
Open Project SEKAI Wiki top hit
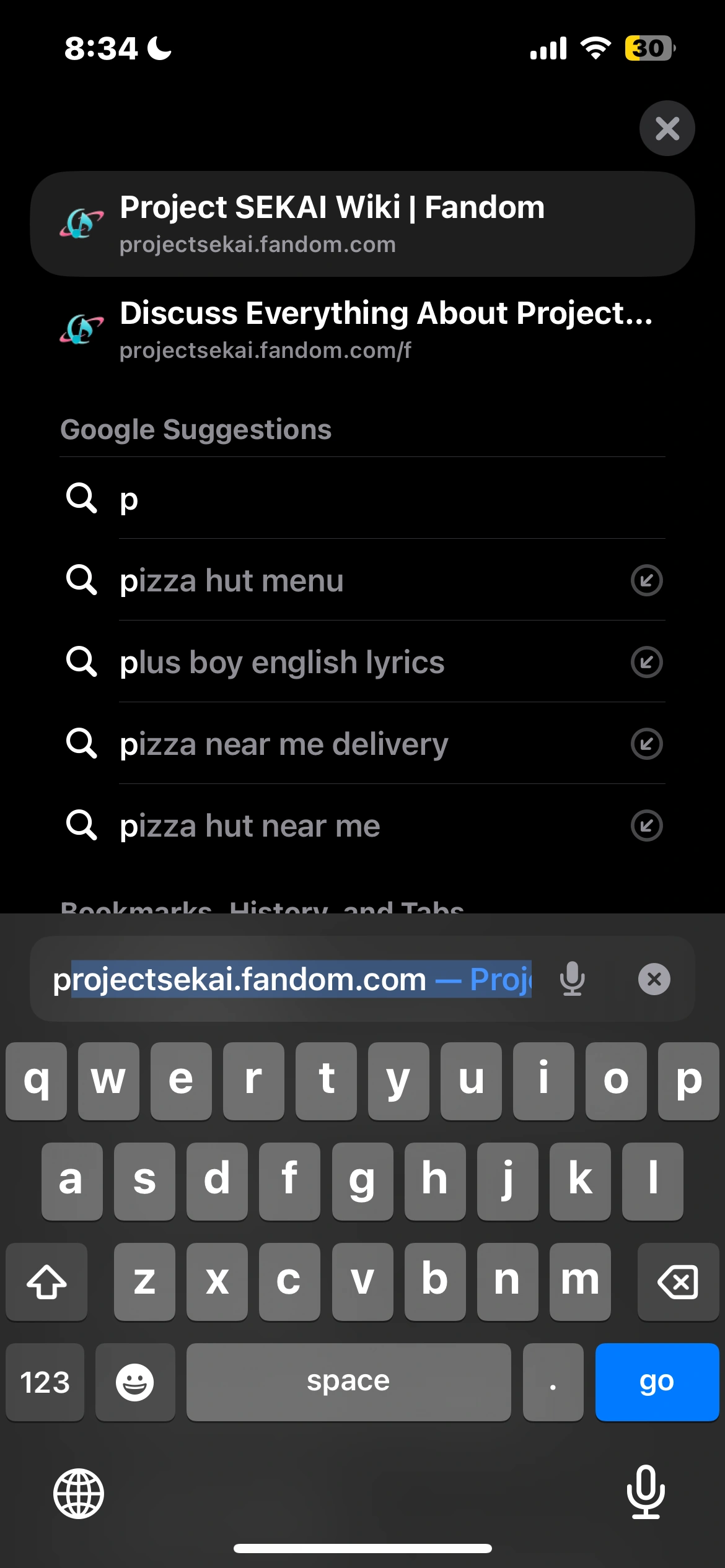pyautogui.click(x=362, y=224)
